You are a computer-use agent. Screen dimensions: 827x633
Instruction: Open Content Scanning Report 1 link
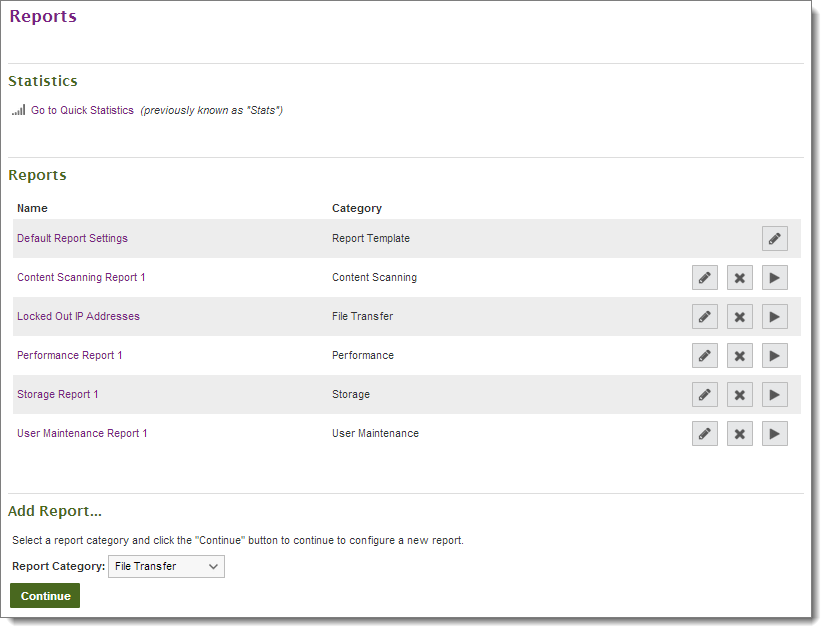click(81, 277)
